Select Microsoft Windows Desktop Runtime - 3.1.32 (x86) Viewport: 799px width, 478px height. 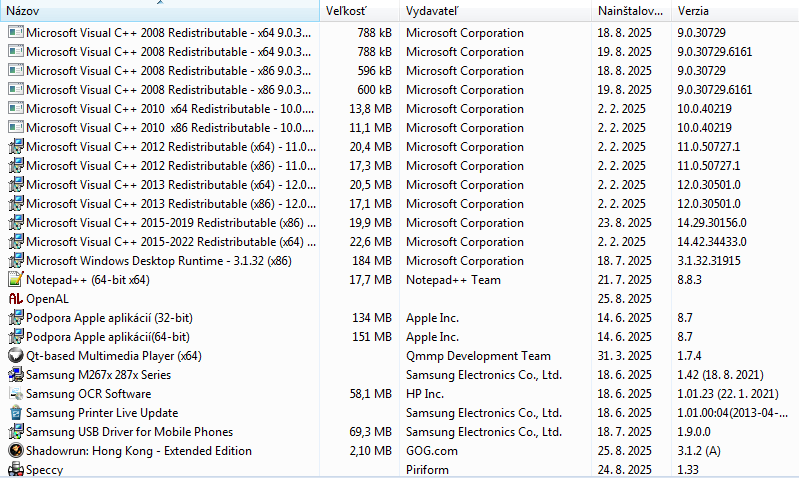pos(159,261)
